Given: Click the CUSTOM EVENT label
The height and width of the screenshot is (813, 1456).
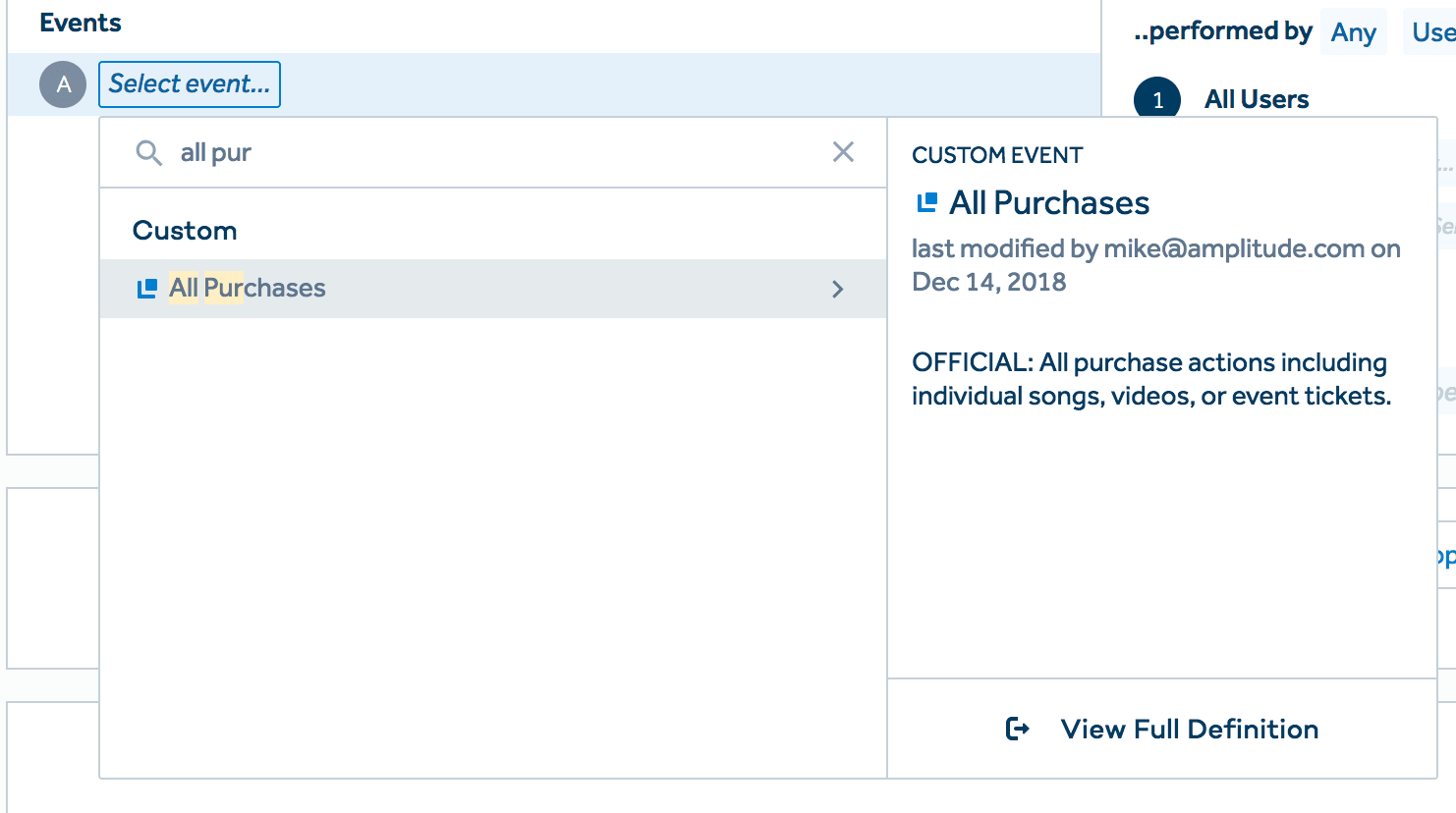Looking at the screenshot, I should click(x=997, y=155).
